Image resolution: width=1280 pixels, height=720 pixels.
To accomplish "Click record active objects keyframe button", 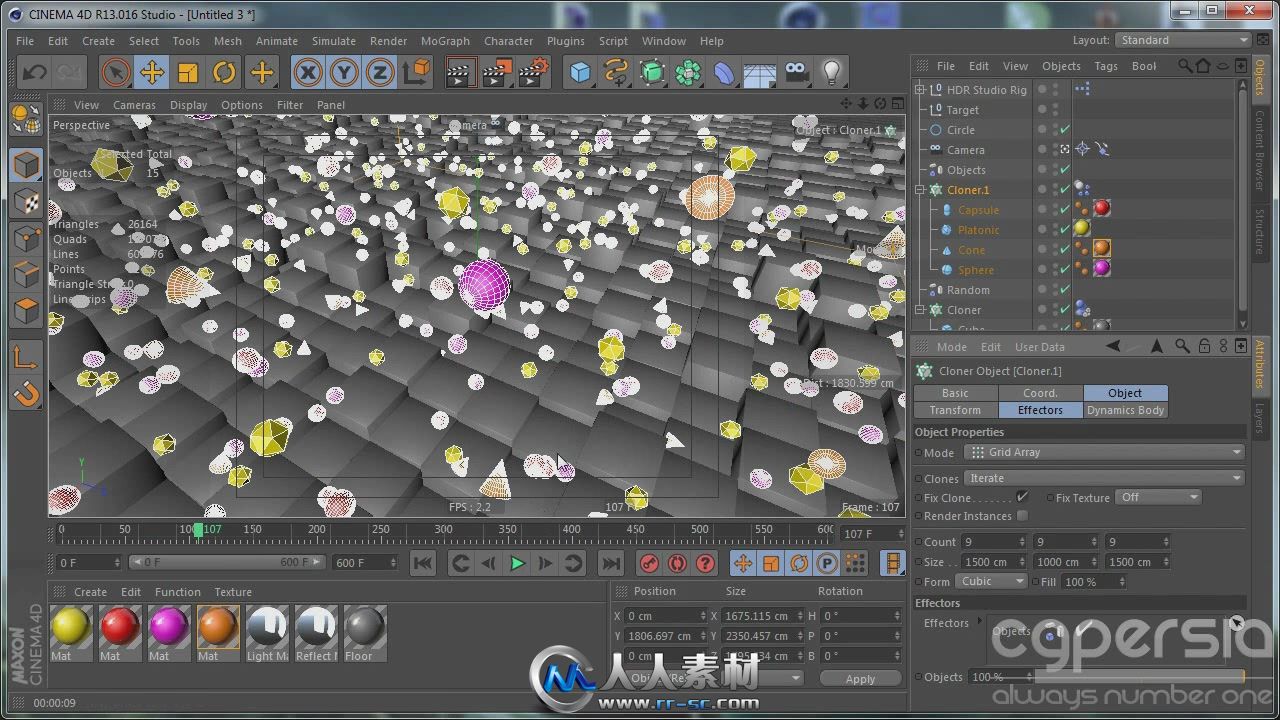I will point(649,563).
